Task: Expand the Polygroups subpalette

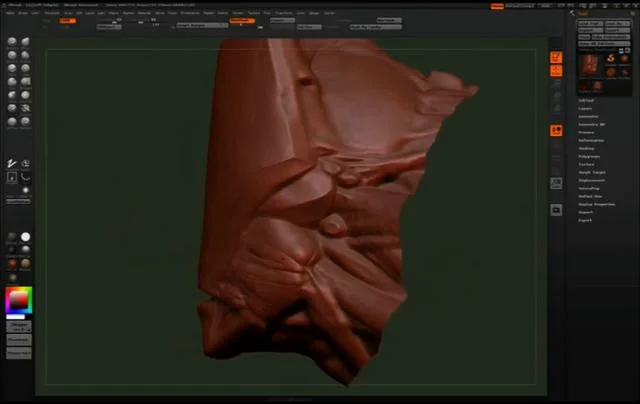Action: pyautogui.click(x=589, y=156)
